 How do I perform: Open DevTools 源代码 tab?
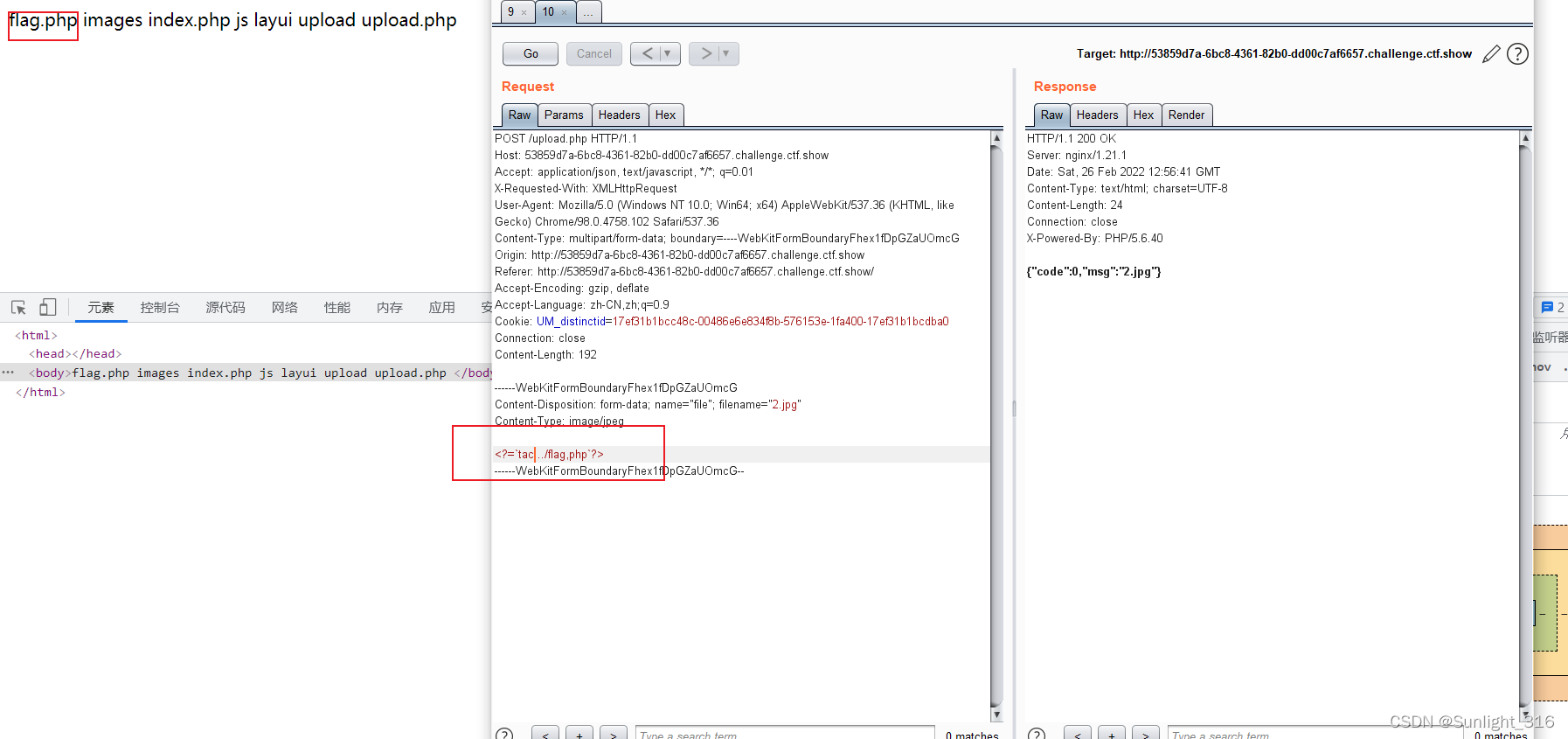coord(225,307)
